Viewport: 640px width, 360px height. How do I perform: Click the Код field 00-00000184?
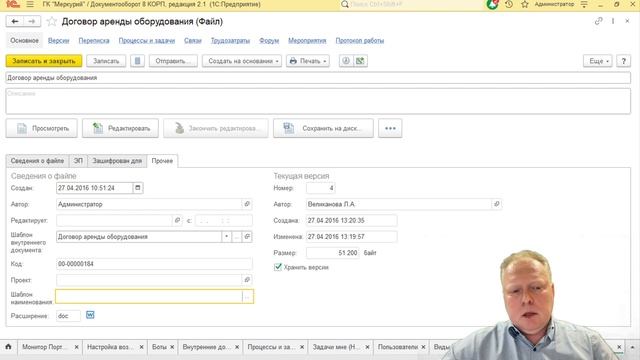[x=154, y=264]
